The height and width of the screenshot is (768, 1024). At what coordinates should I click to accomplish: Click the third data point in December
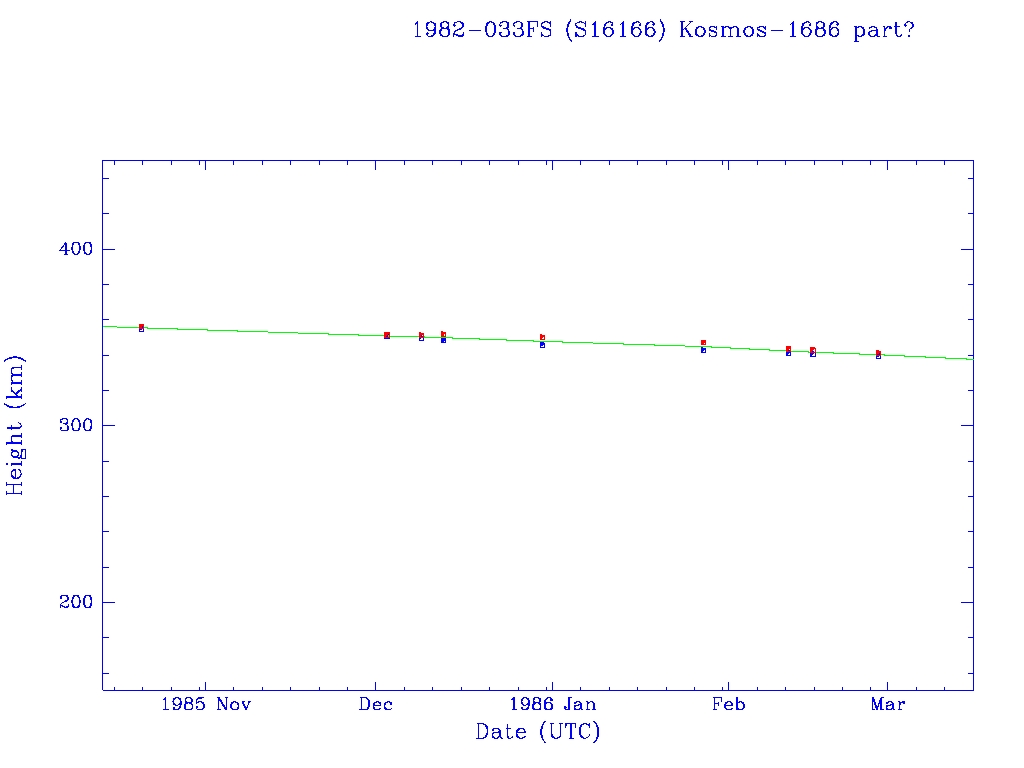(443, 337)
